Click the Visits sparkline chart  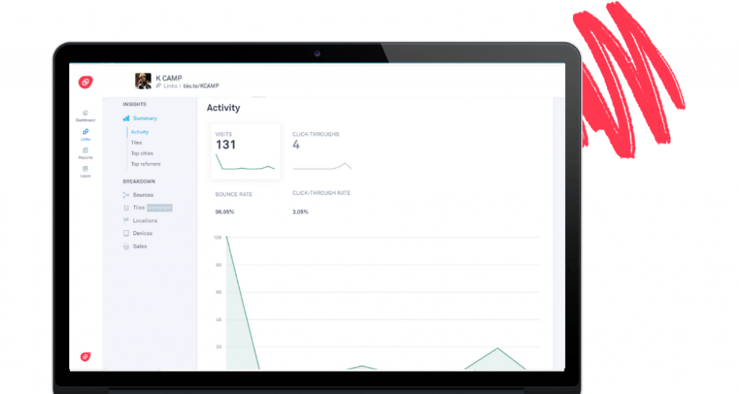(x=245, y=163)
